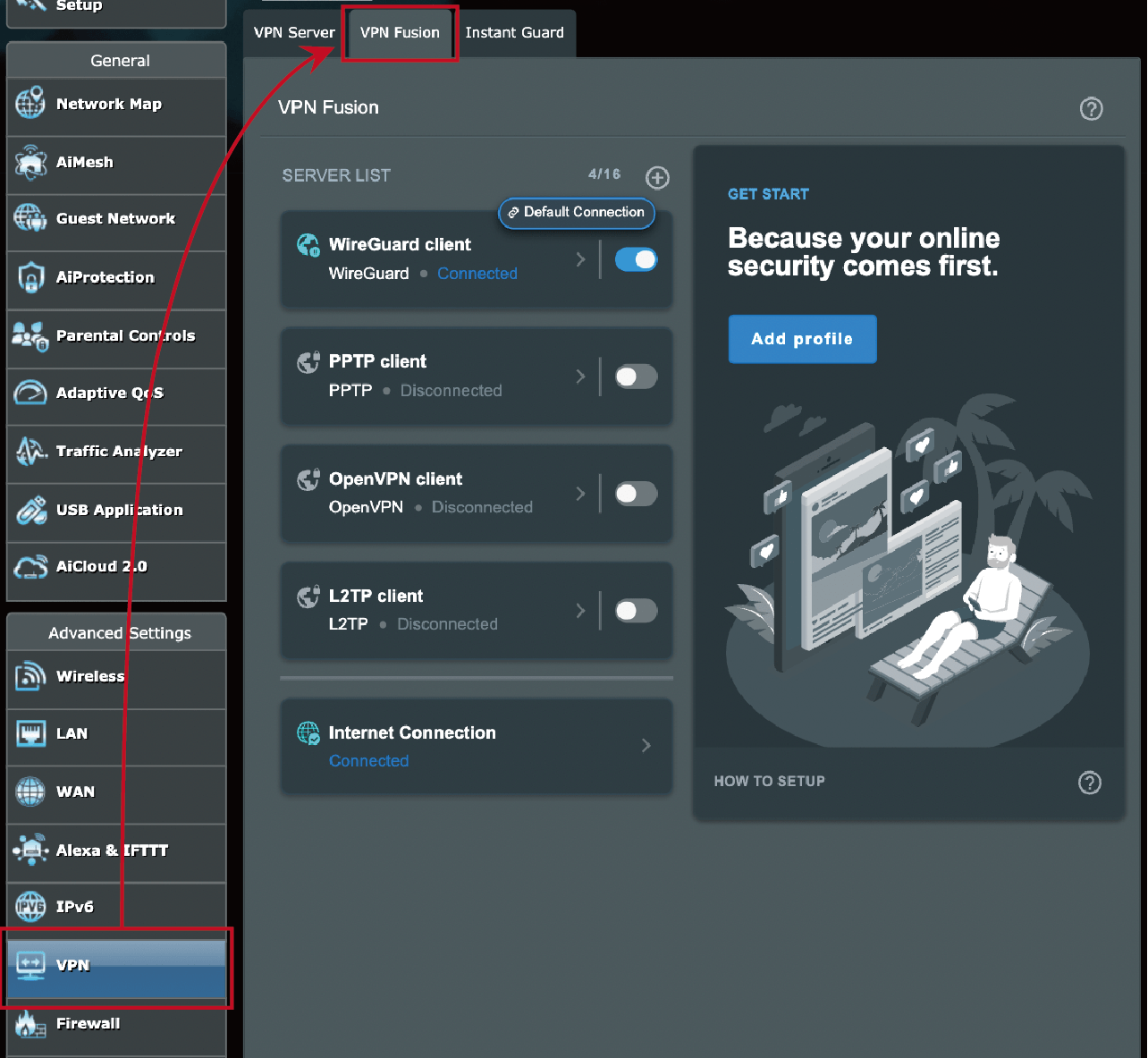Expand WireGuard client settings arrow
The width and height of the screenshot is (1148, 1058).
[x=580, y=259]
